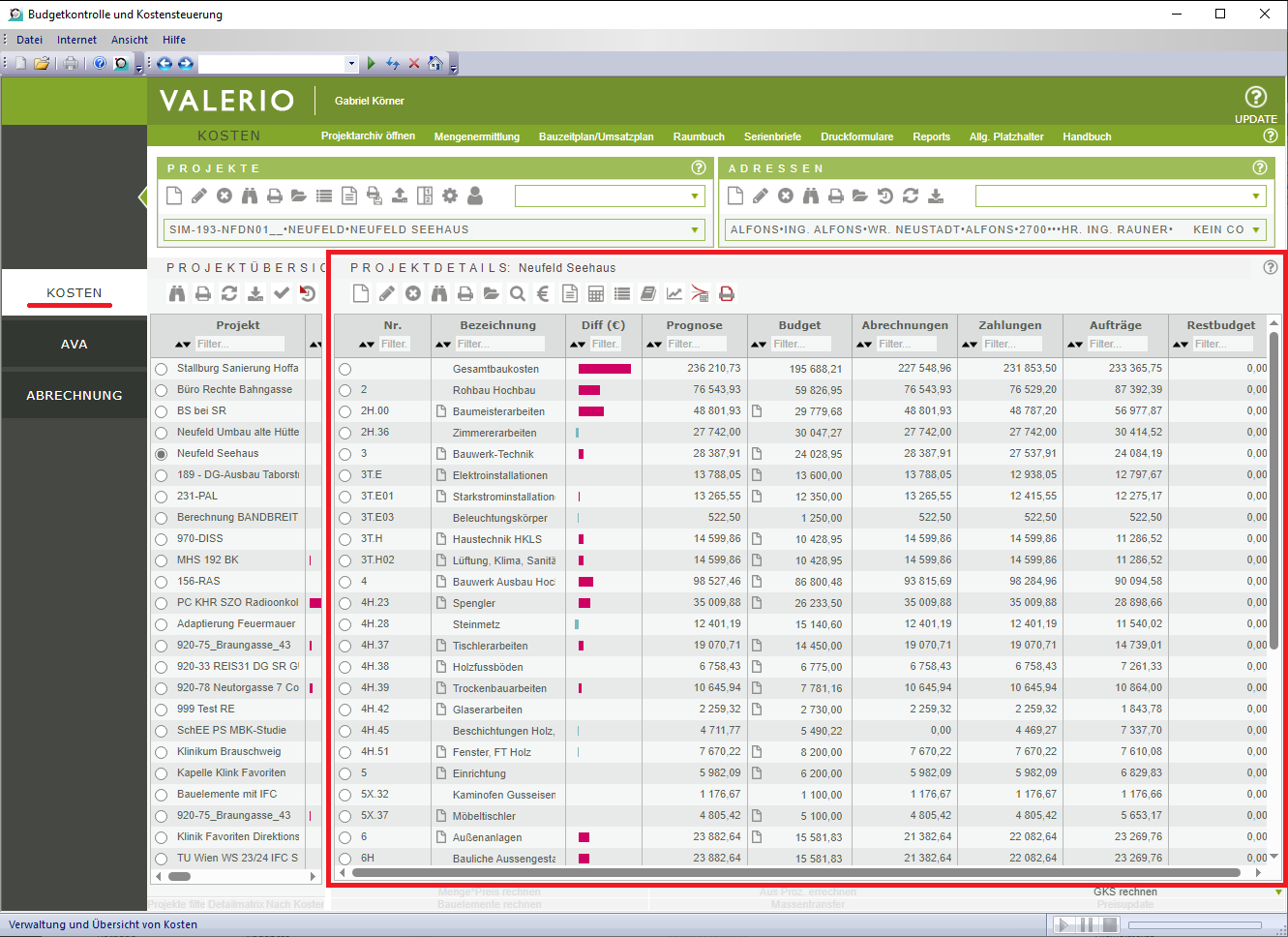Click the checkmark icon in Projektübersicht toolbar
Viewport: 1288px width, 937px height.
point(282,292)
